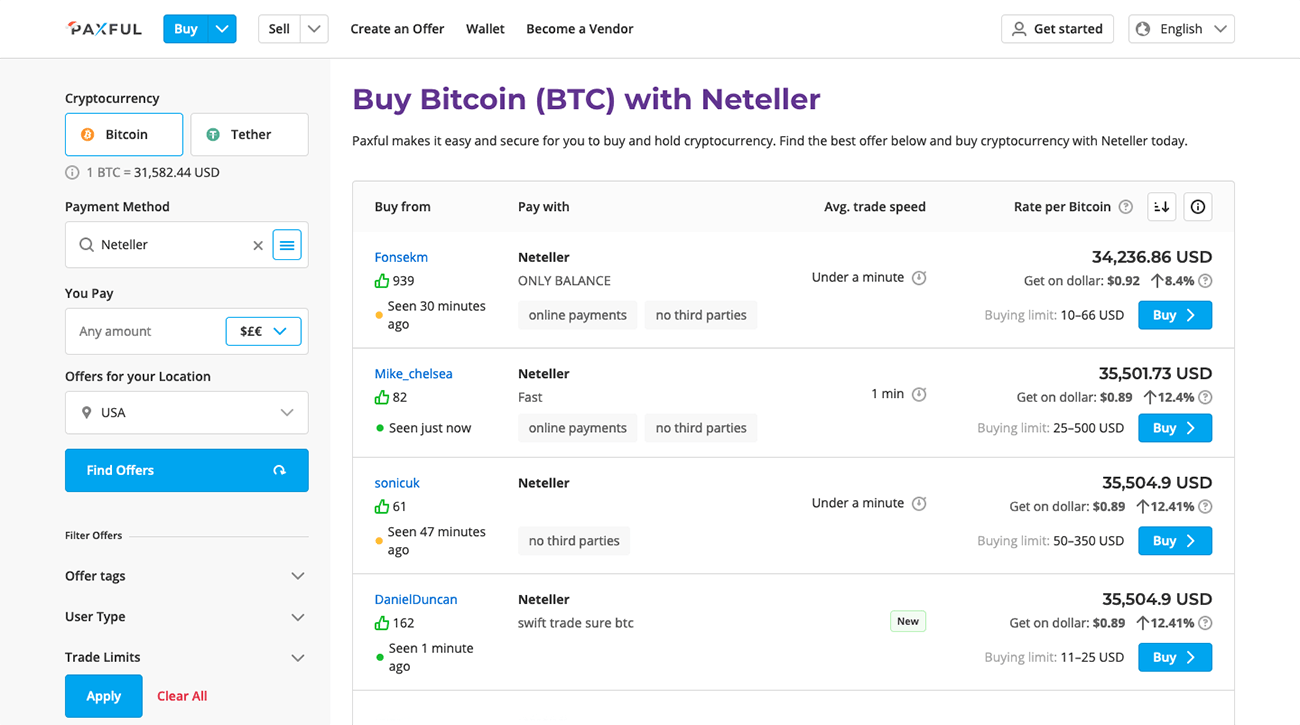Click the 35,501.73 USD rate

click(x=1155, y=373)
